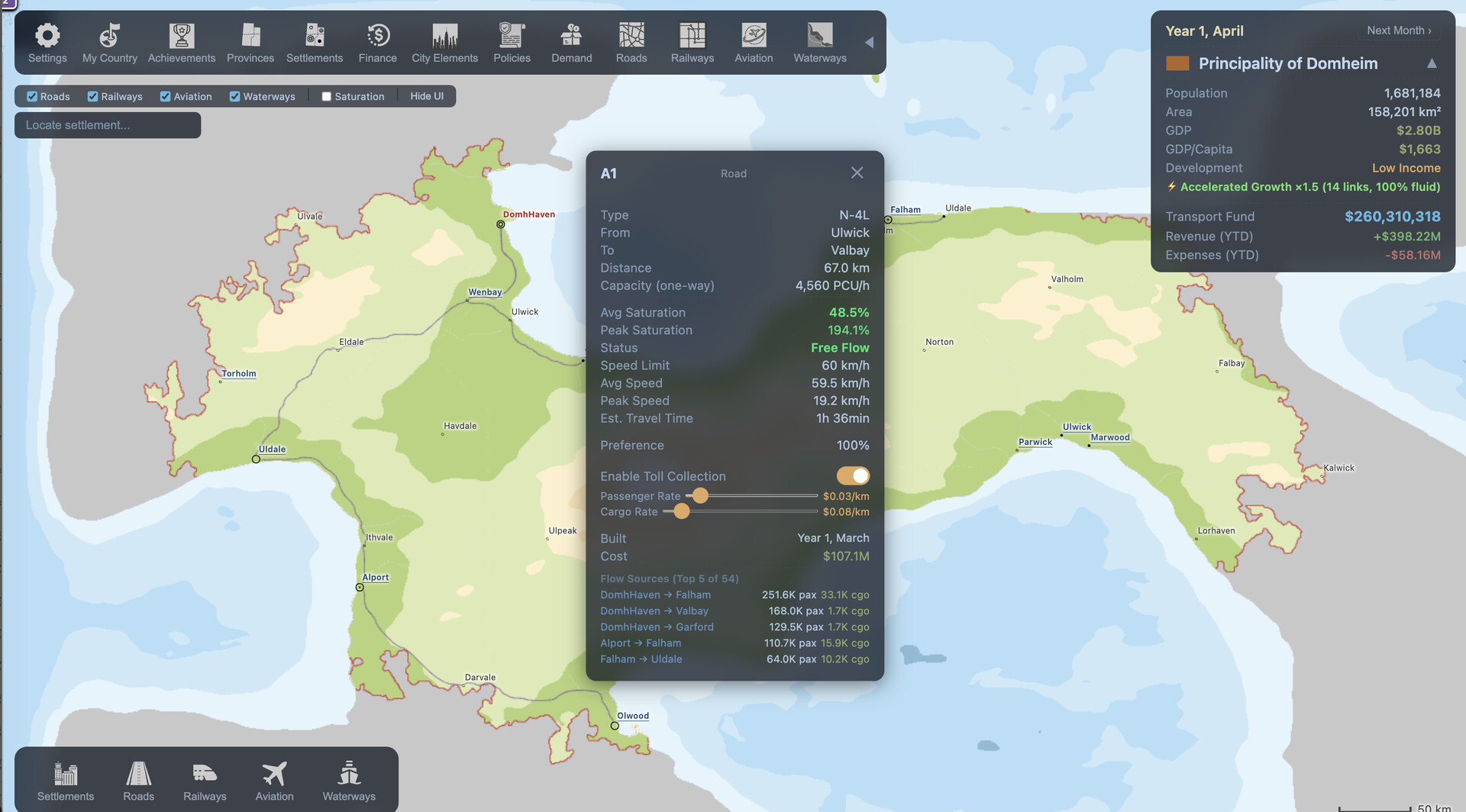
Task: Open the Provinces panel icon
Action: [x=250, y=36]
